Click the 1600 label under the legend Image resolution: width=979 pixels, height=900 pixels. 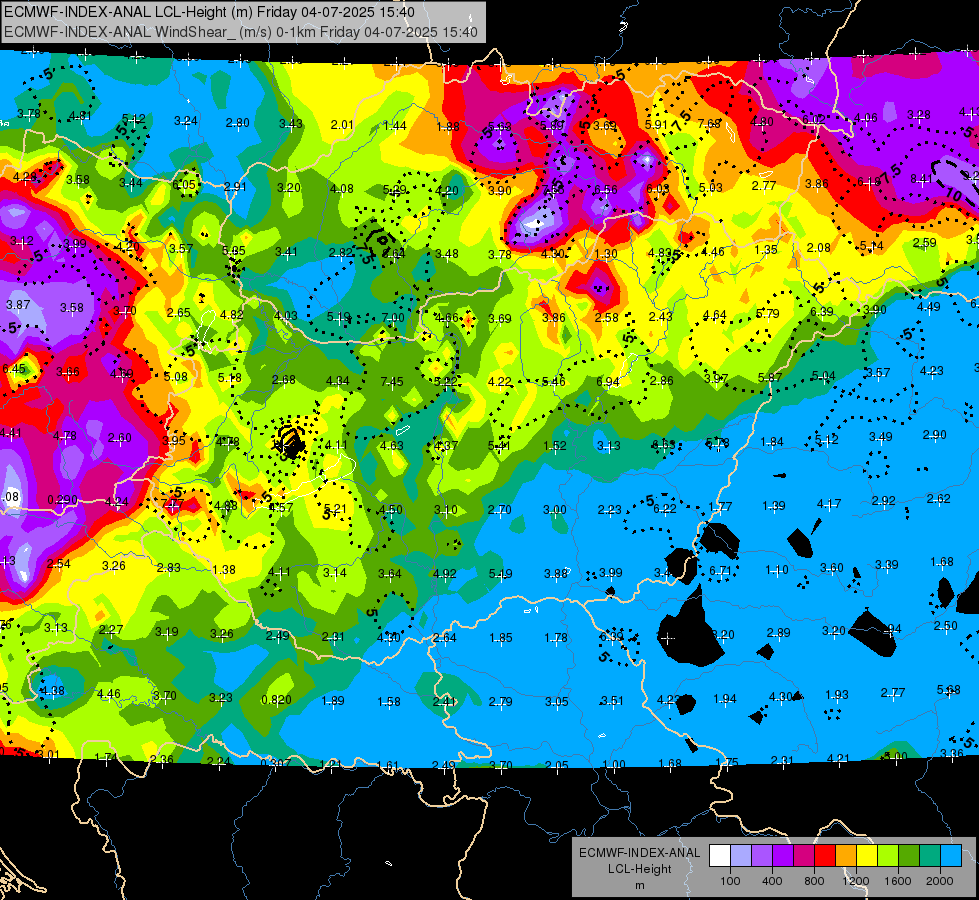pyautogui.click(x=898, y=881)
